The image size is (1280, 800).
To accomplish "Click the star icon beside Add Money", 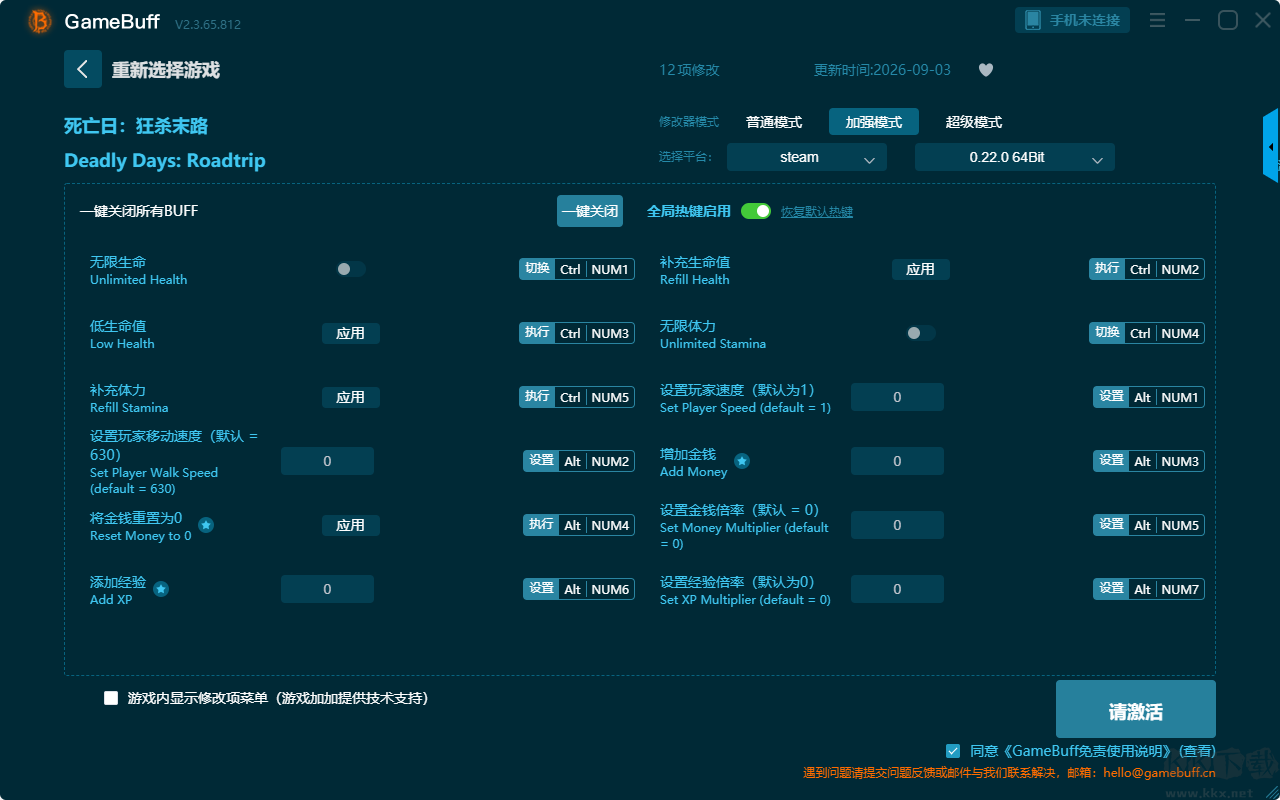I will [x=742, y=461].
